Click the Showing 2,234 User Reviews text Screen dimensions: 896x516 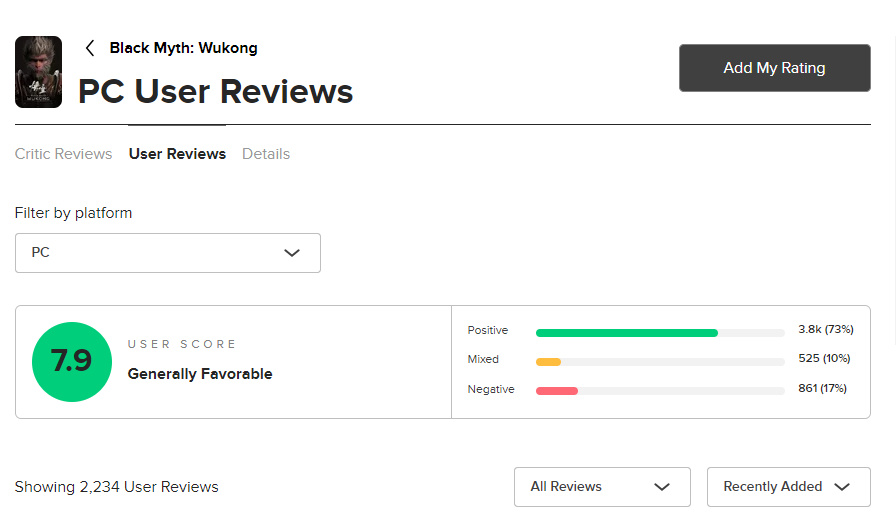[117, 487]
